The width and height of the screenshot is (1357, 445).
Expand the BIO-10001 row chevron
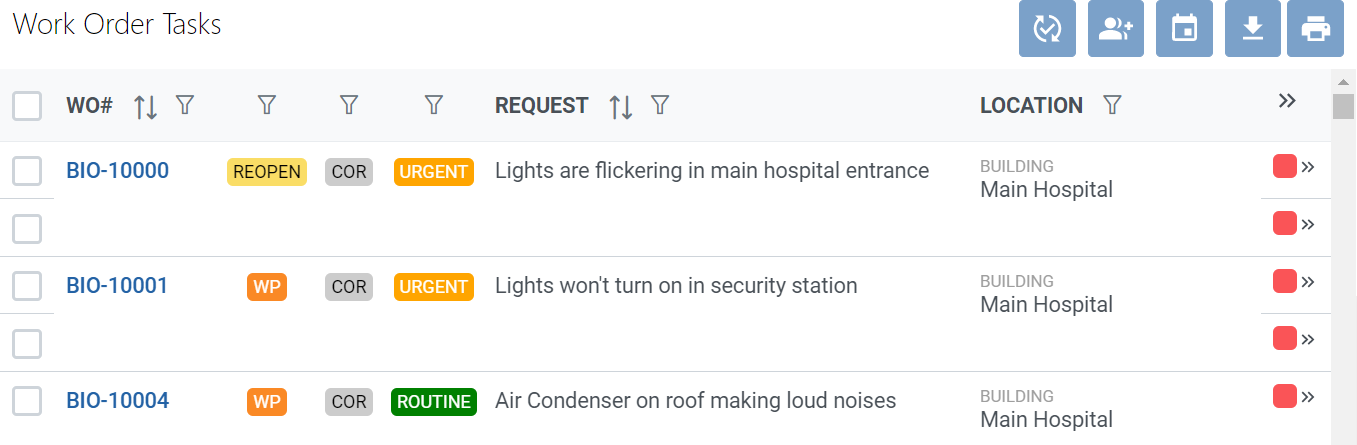pos(1307,282)
